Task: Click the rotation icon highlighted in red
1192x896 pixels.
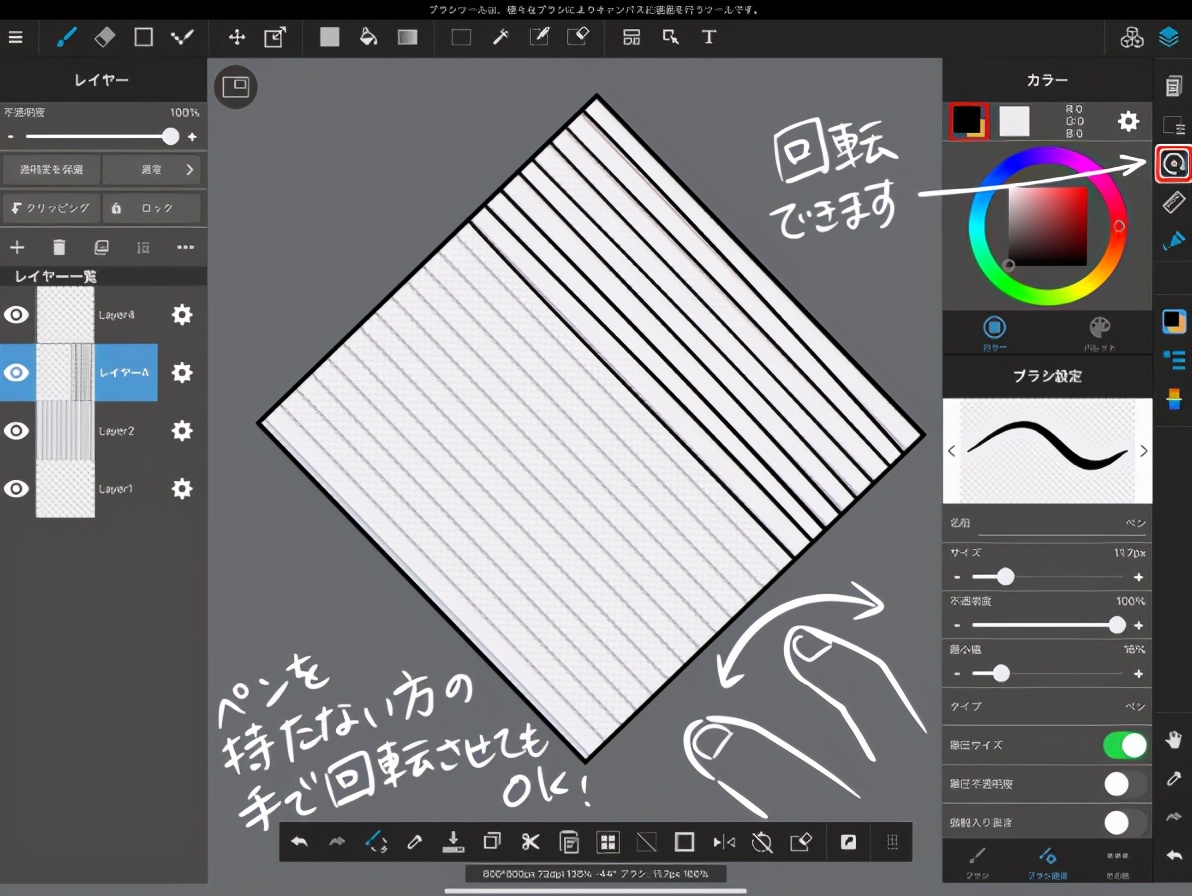Action: 1173,163
